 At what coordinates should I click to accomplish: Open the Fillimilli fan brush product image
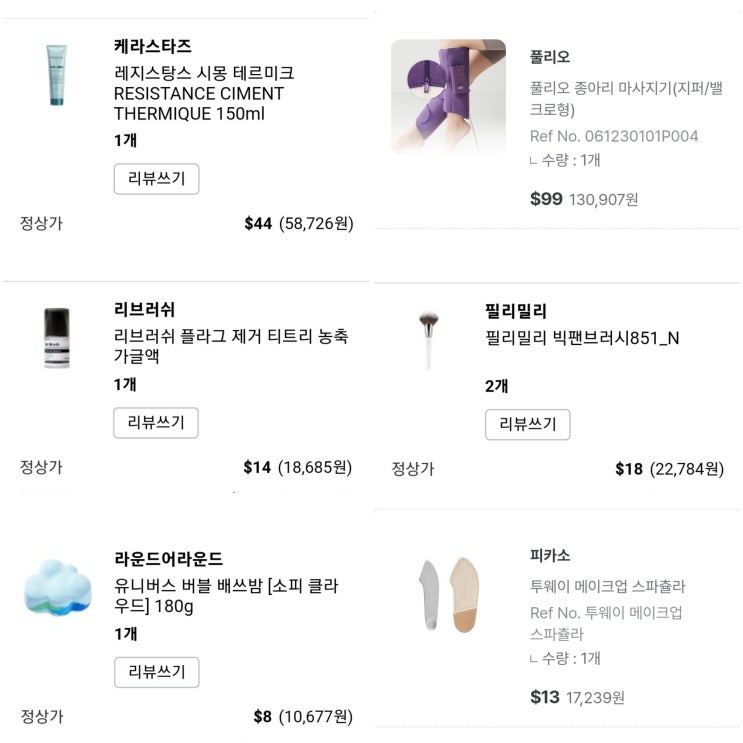click(429, 340)
